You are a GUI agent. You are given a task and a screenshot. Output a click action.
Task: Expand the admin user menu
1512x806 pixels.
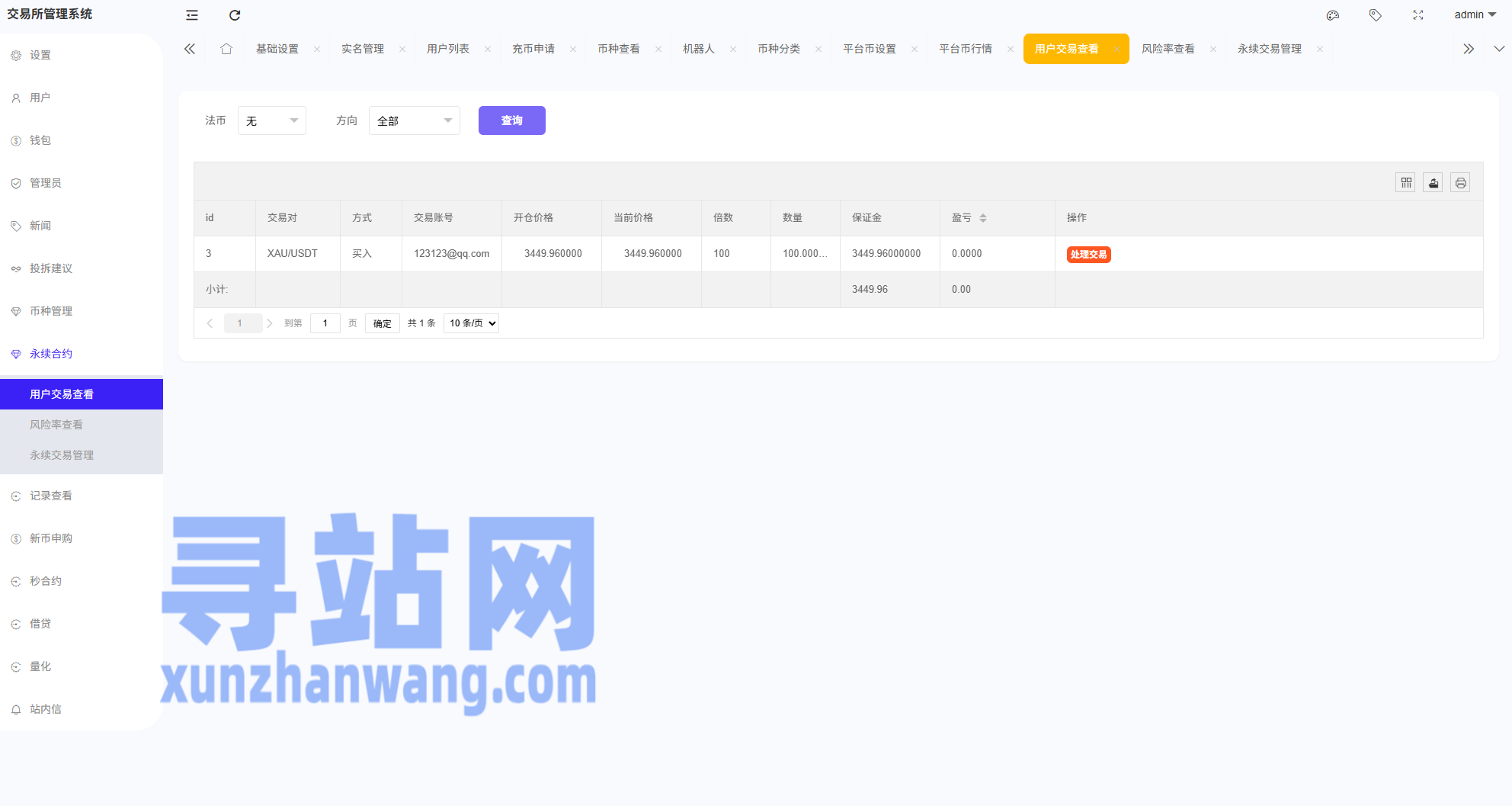tap(1475, 14)
